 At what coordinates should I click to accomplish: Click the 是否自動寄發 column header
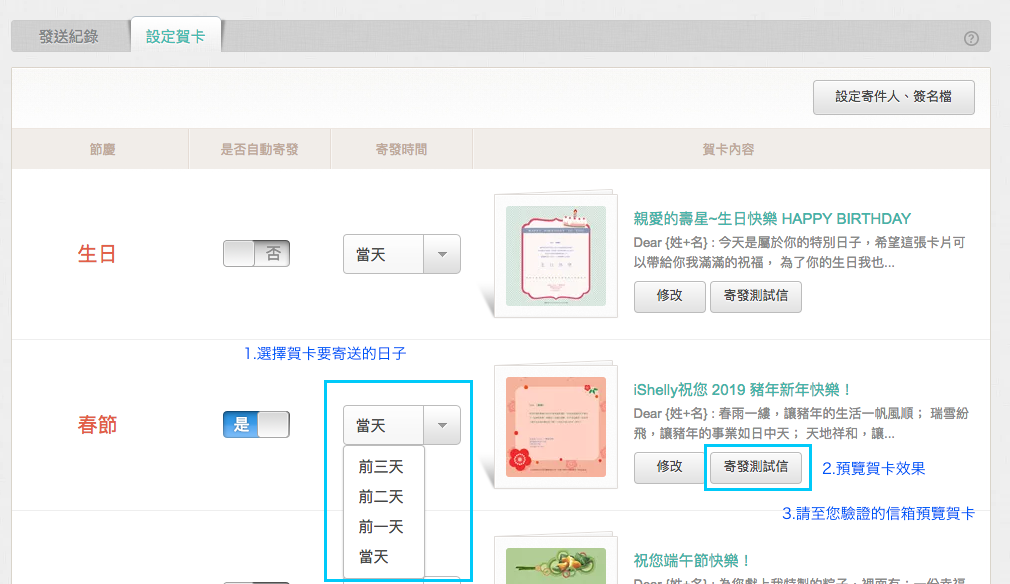[x=260, y=150]
